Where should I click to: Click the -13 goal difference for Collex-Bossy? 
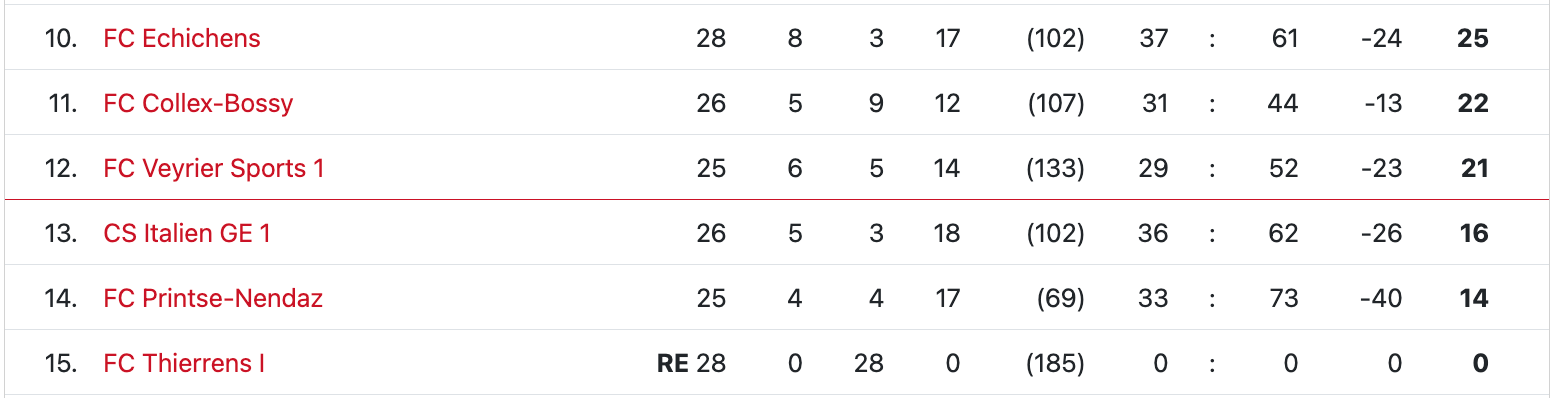(x=1383, y=103)
